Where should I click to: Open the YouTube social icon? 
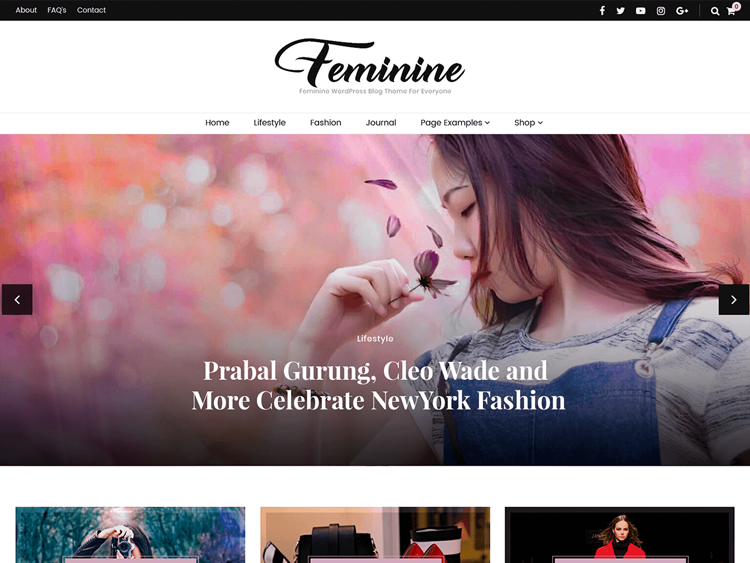point(640,11)
